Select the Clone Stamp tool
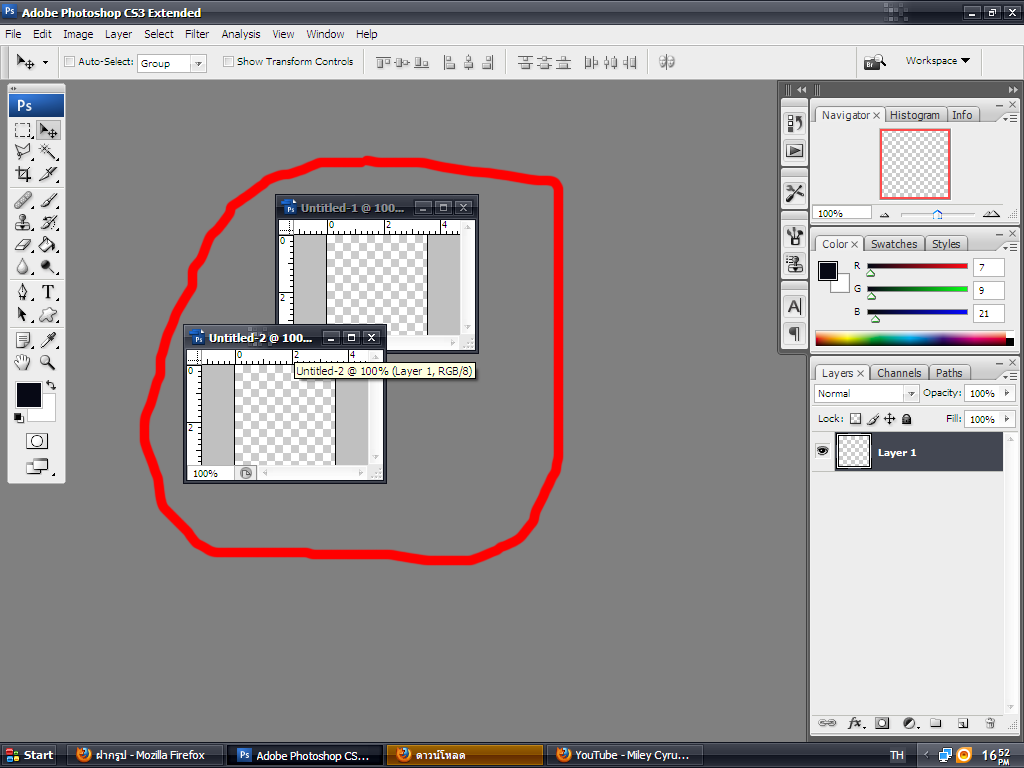 pos(23,222)
